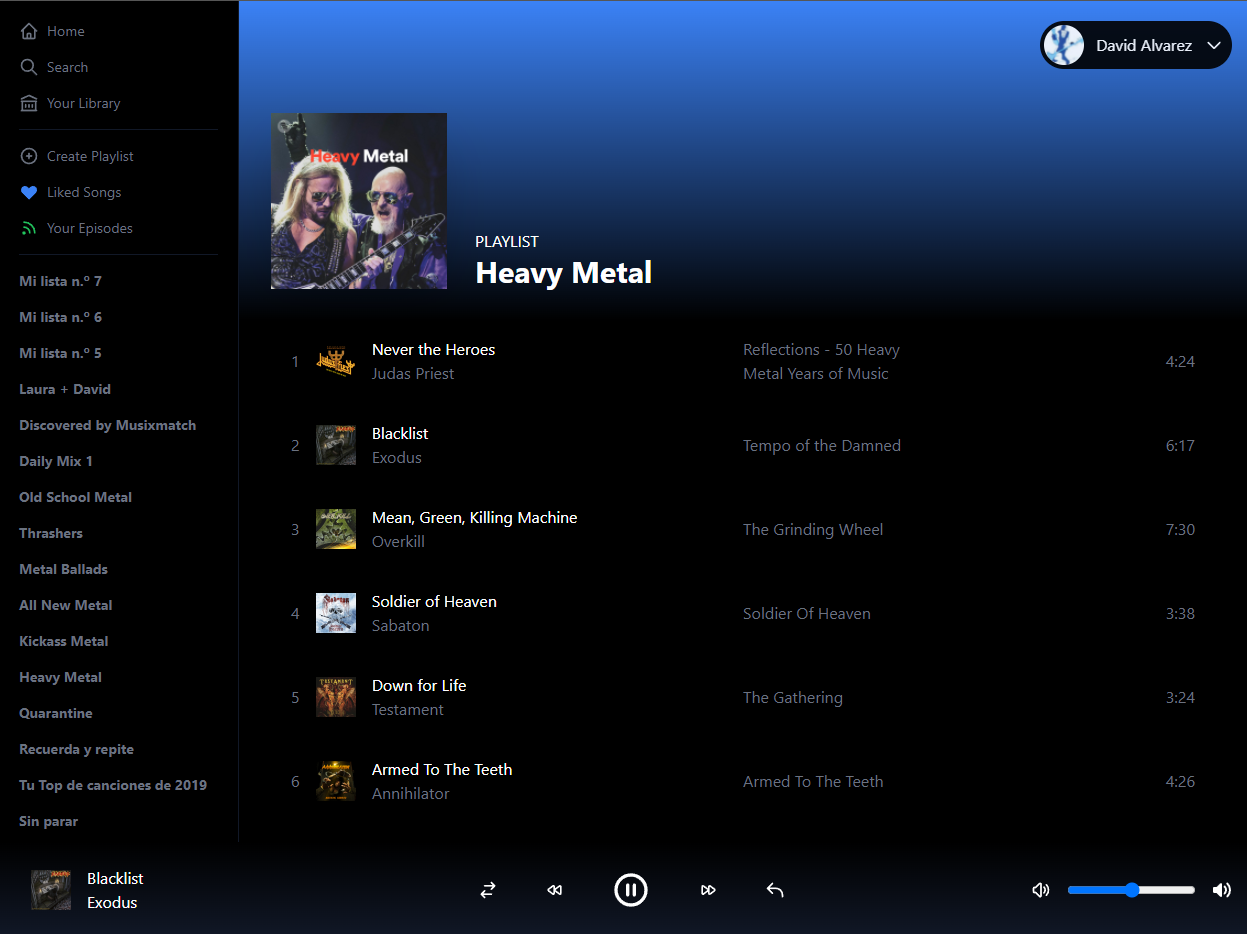Image resolution: width=1247 pixels, height=934 pixels.
Task: Click the Create Playlist plus icon
Action: pos(28,155)
